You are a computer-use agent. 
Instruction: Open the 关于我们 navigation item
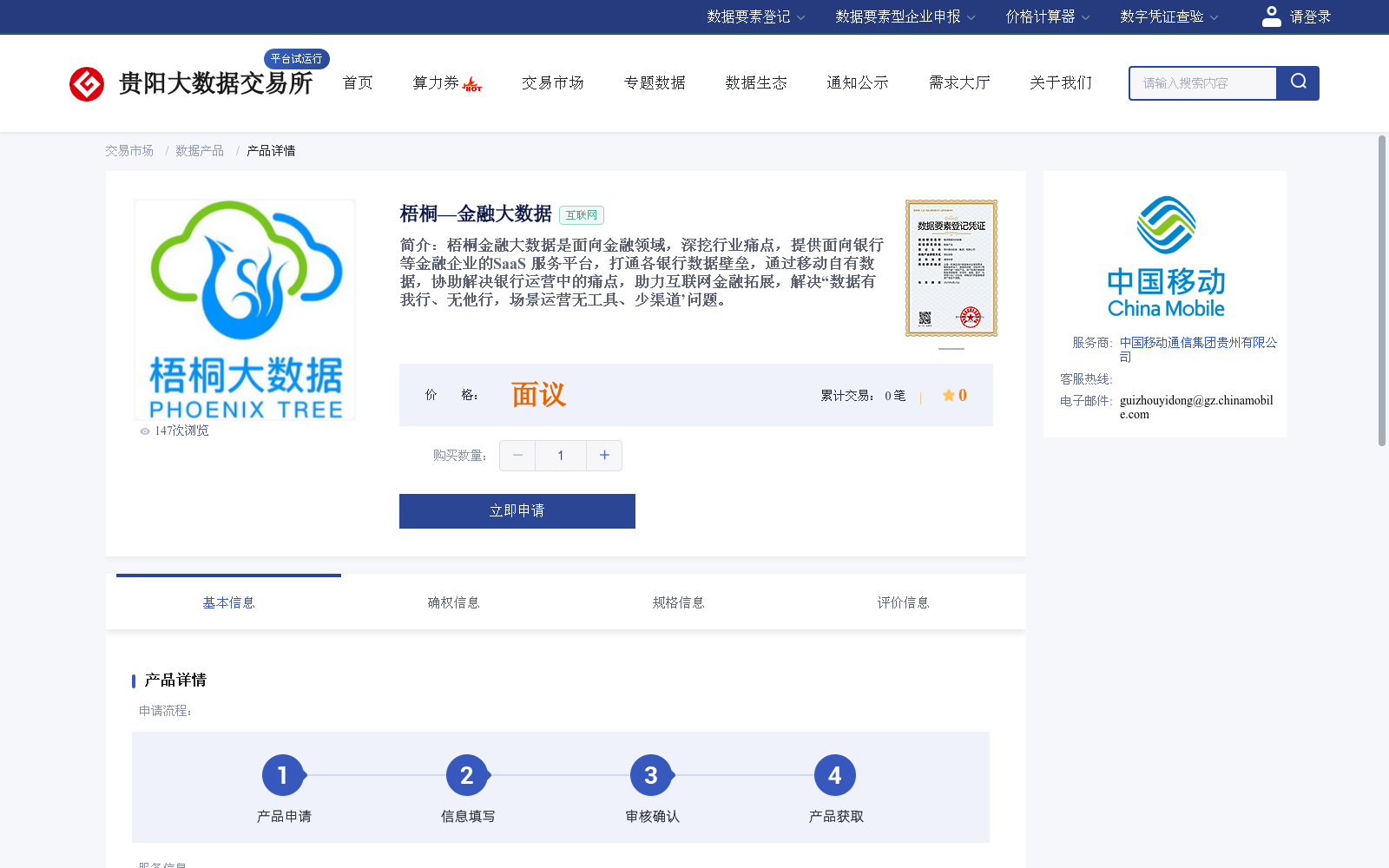coord(1061,83)
